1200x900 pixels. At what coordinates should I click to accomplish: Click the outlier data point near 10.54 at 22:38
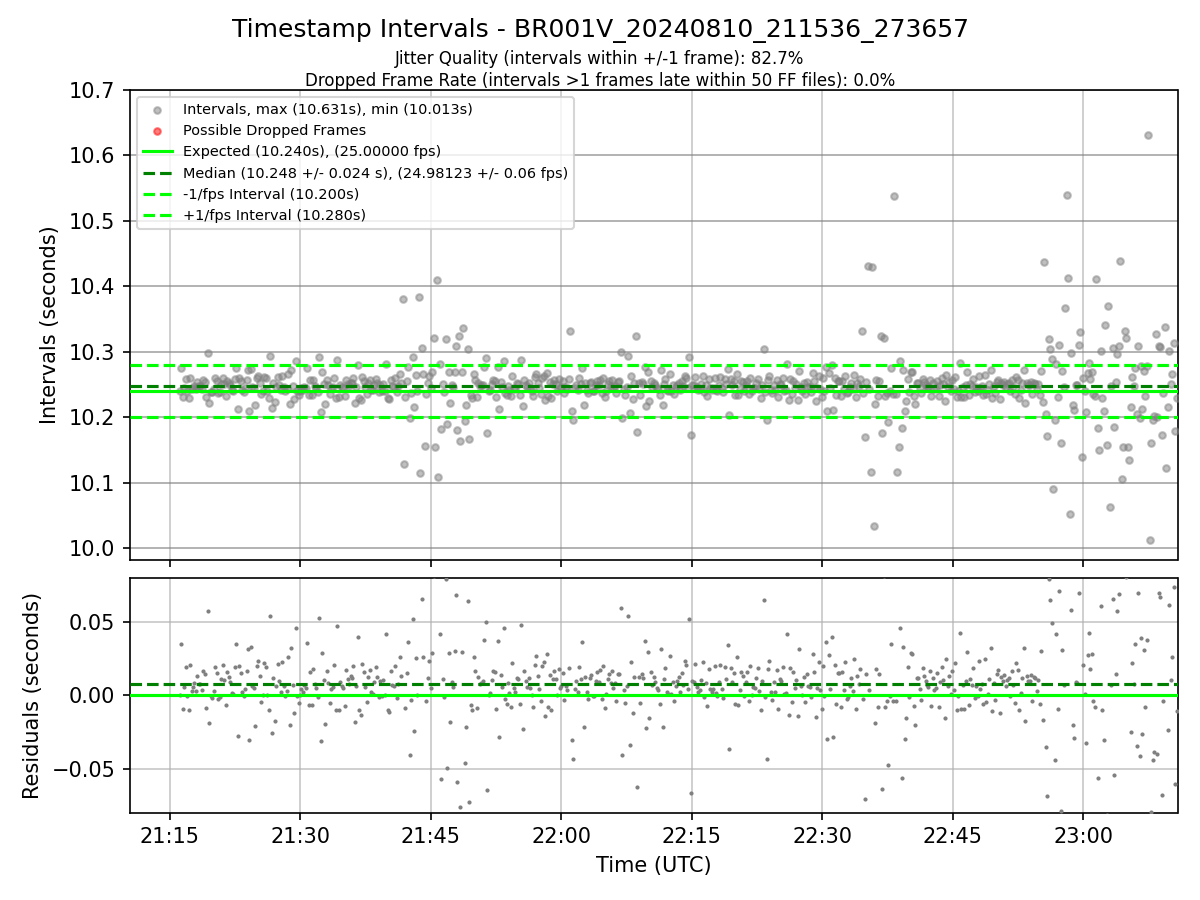tap(894, 196)
